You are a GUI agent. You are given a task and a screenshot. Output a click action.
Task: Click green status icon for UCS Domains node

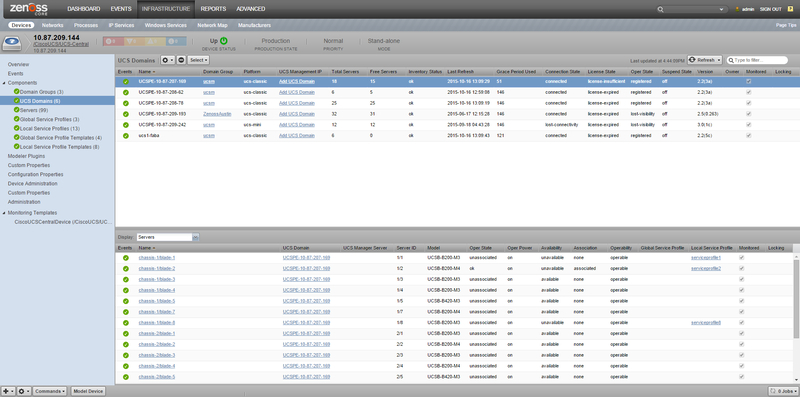tap(17, 101)
